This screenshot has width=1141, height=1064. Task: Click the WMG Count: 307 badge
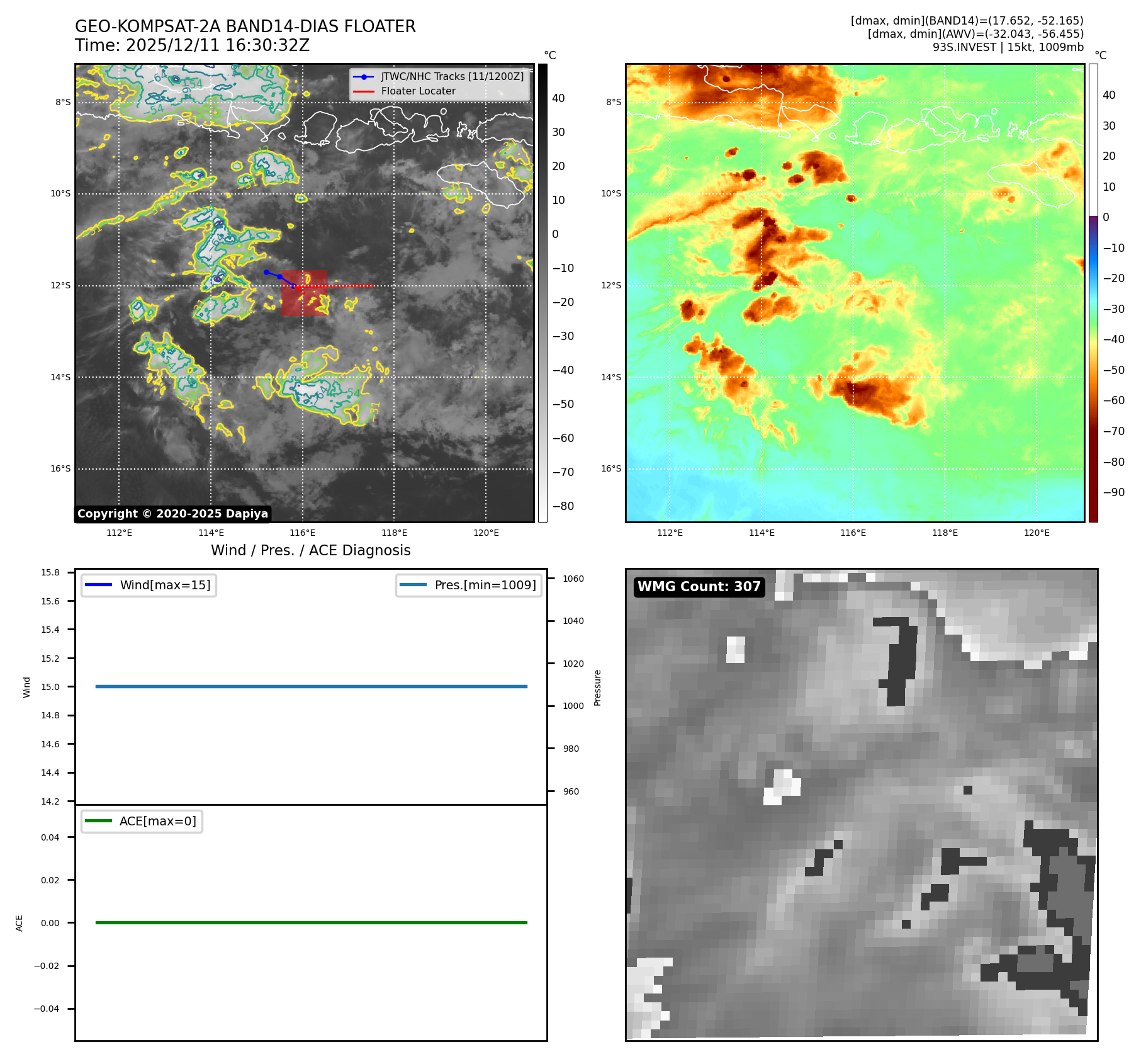tap(699, 587)
